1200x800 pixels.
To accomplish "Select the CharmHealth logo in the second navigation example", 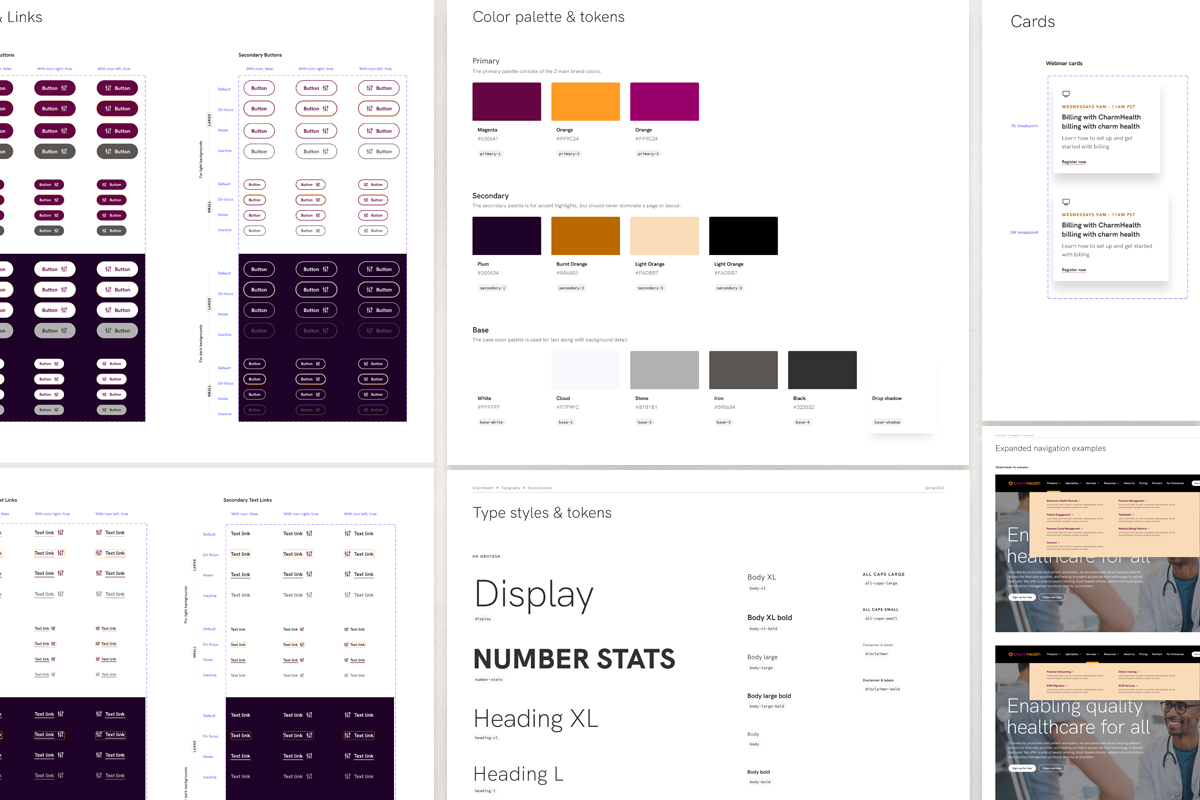I will tap(1025, 654).
